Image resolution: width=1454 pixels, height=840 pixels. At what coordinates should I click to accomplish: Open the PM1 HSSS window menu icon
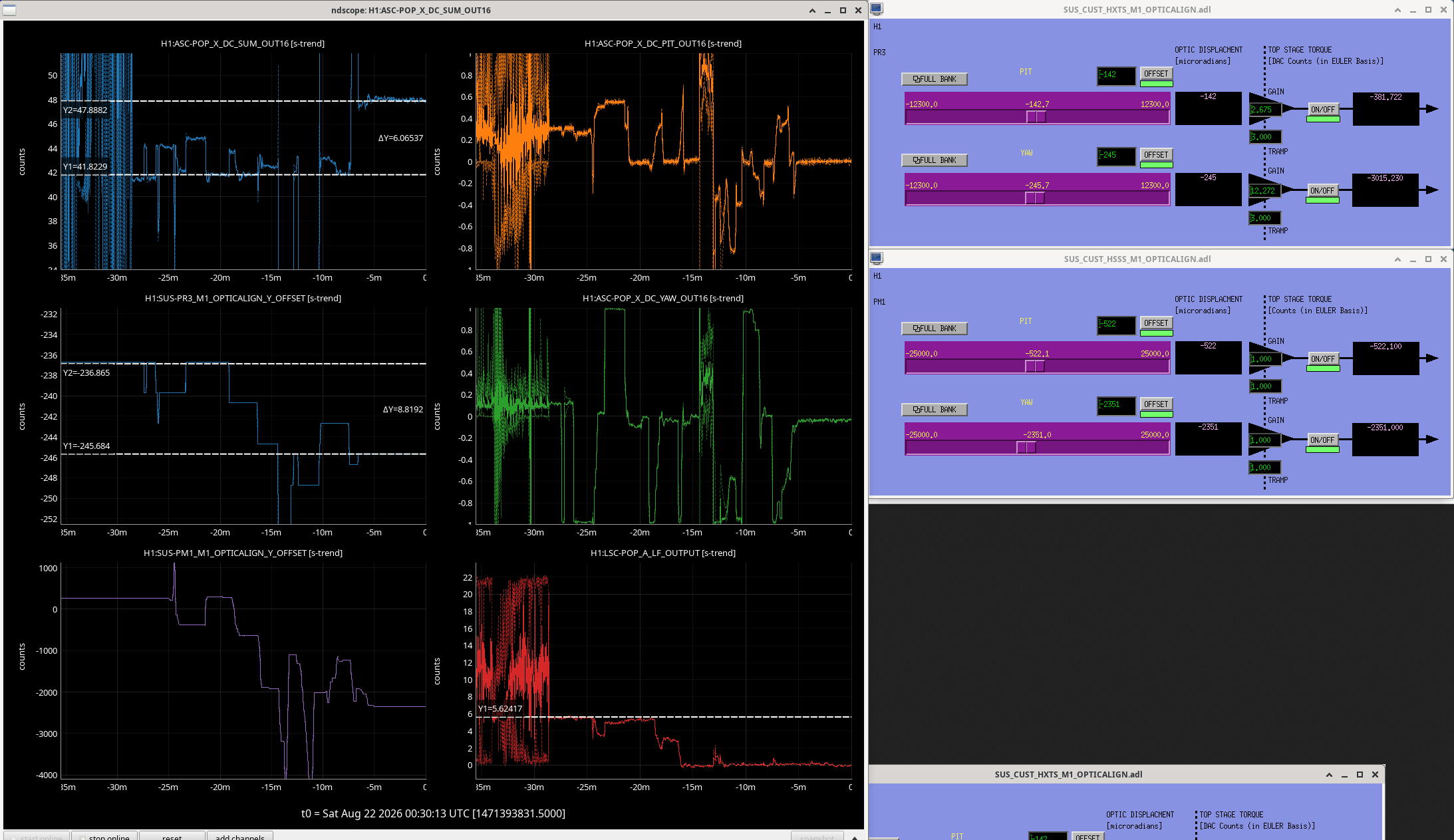877,259
